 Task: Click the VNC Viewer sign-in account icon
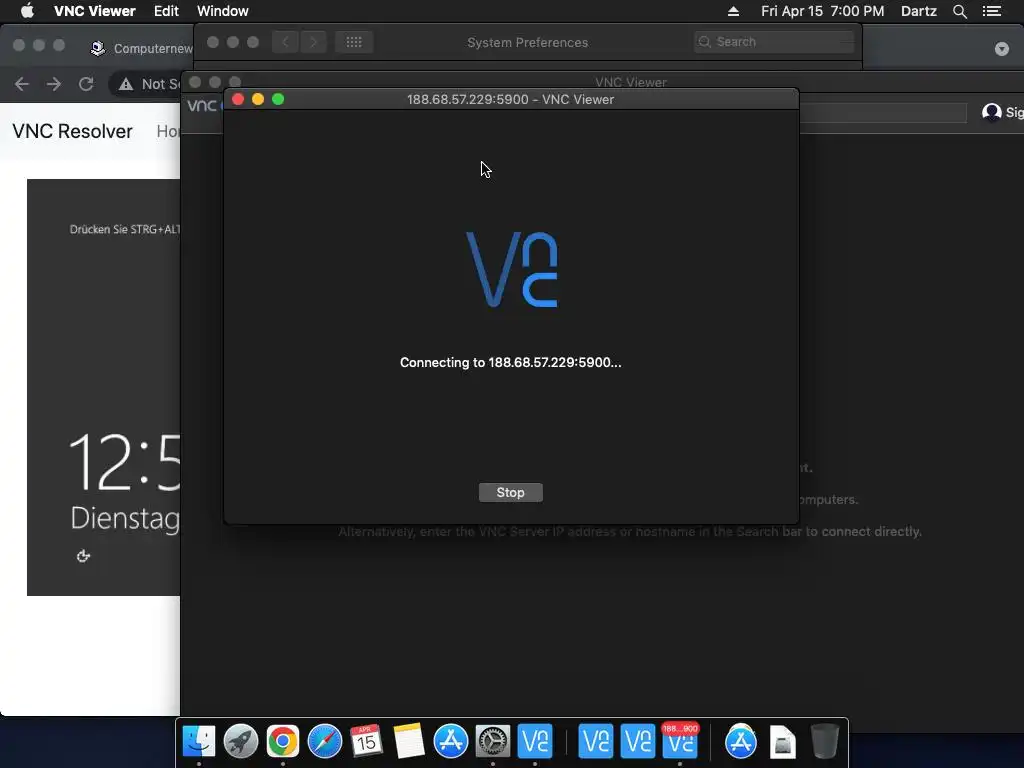pos(991,112)
